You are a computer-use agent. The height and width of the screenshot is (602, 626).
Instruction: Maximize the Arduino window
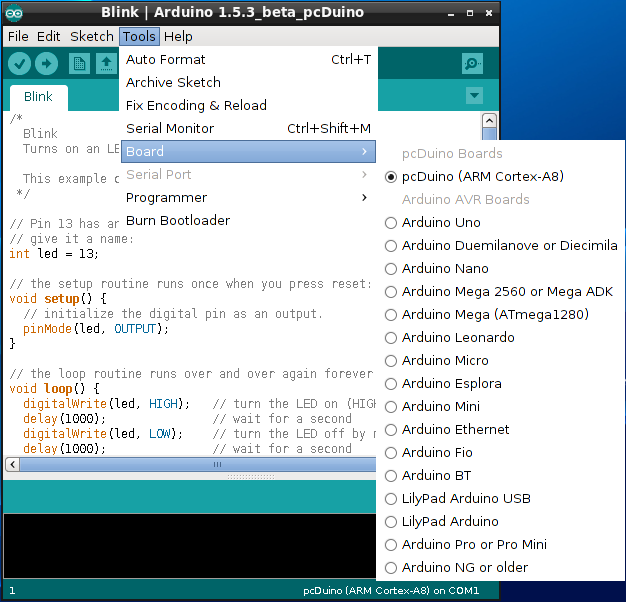point(470,13)
